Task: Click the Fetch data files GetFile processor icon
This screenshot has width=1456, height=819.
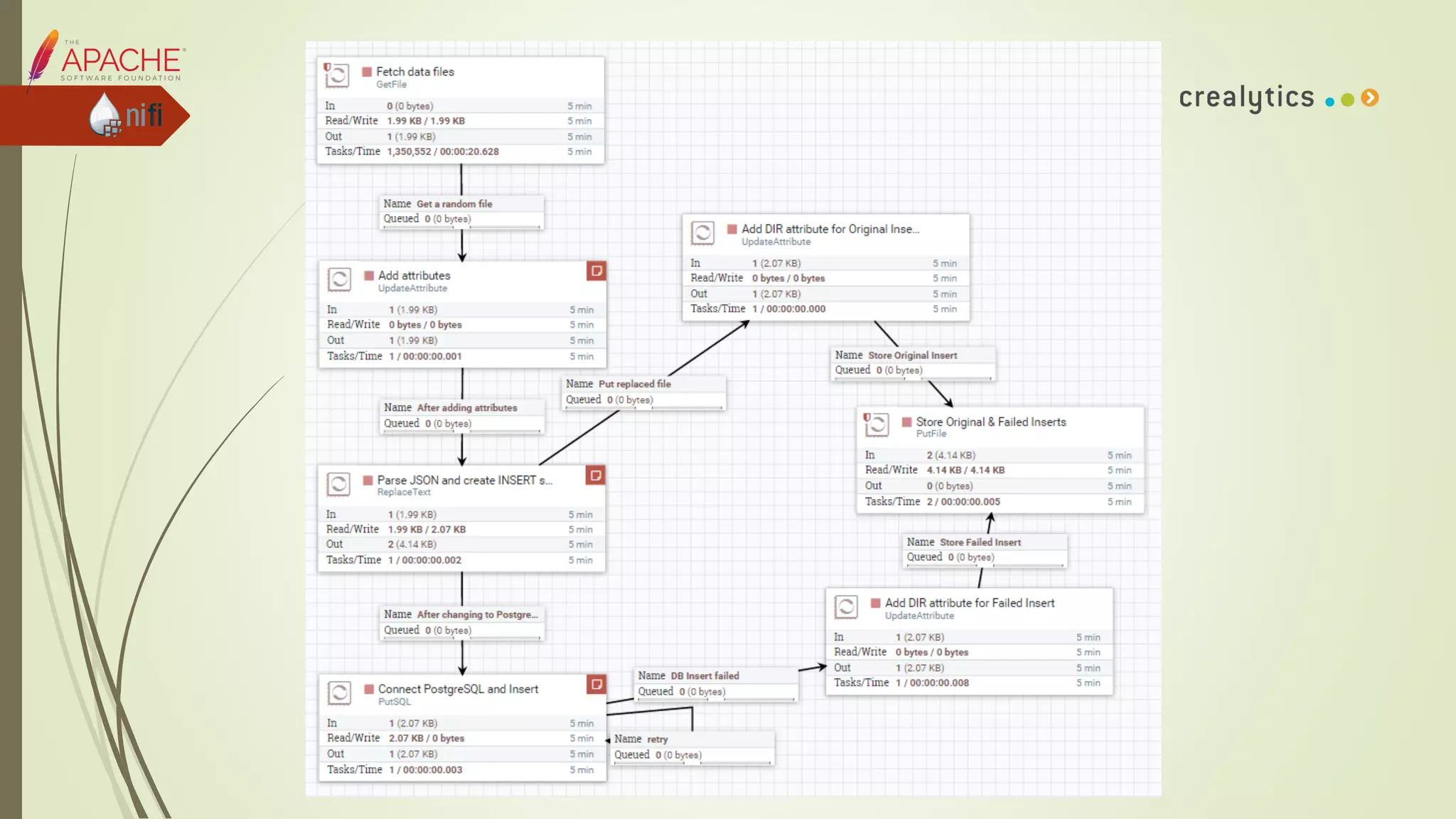Action: [x=337, y=75]
